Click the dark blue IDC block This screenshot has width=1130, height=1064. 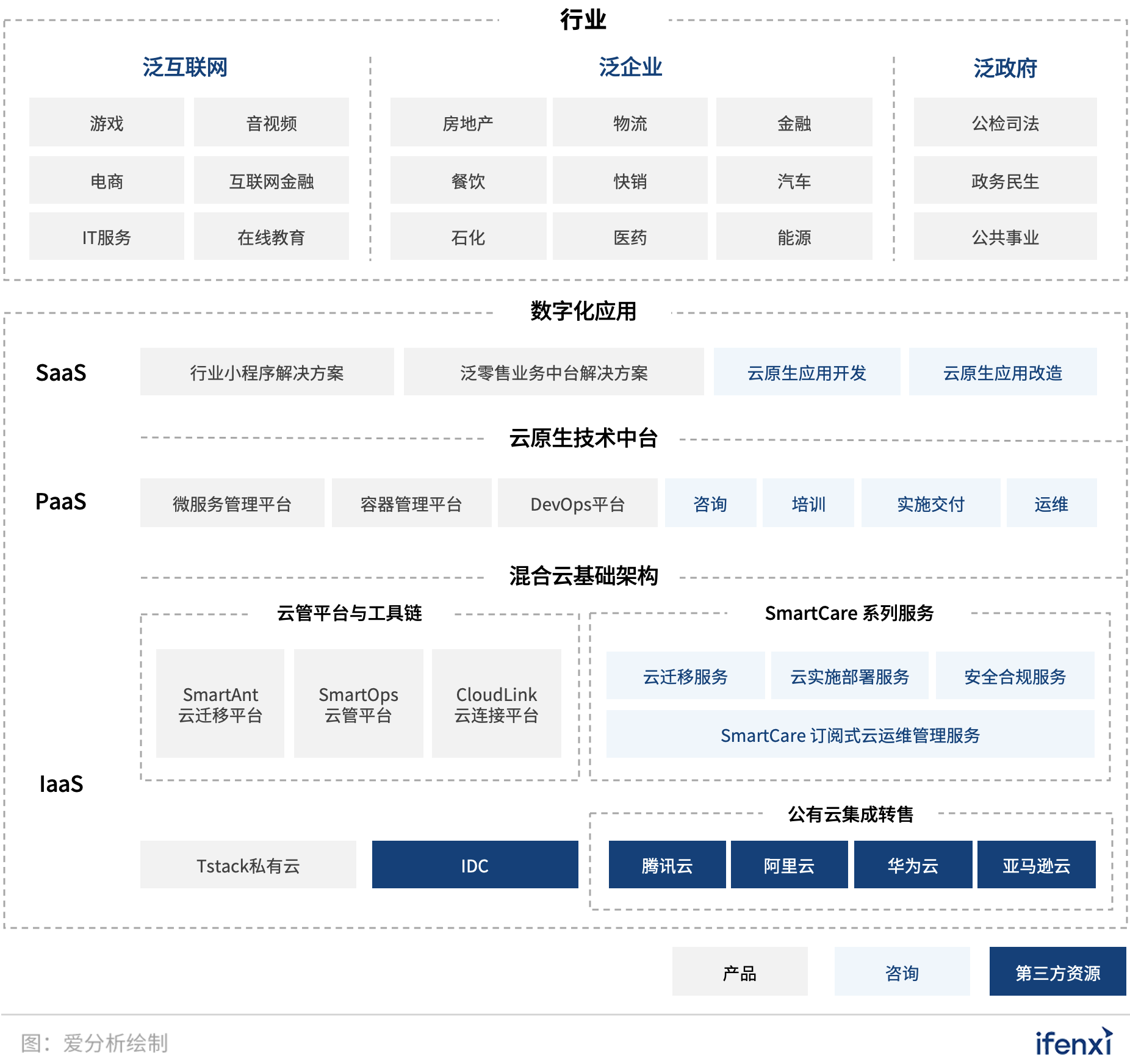pos(475,864)
